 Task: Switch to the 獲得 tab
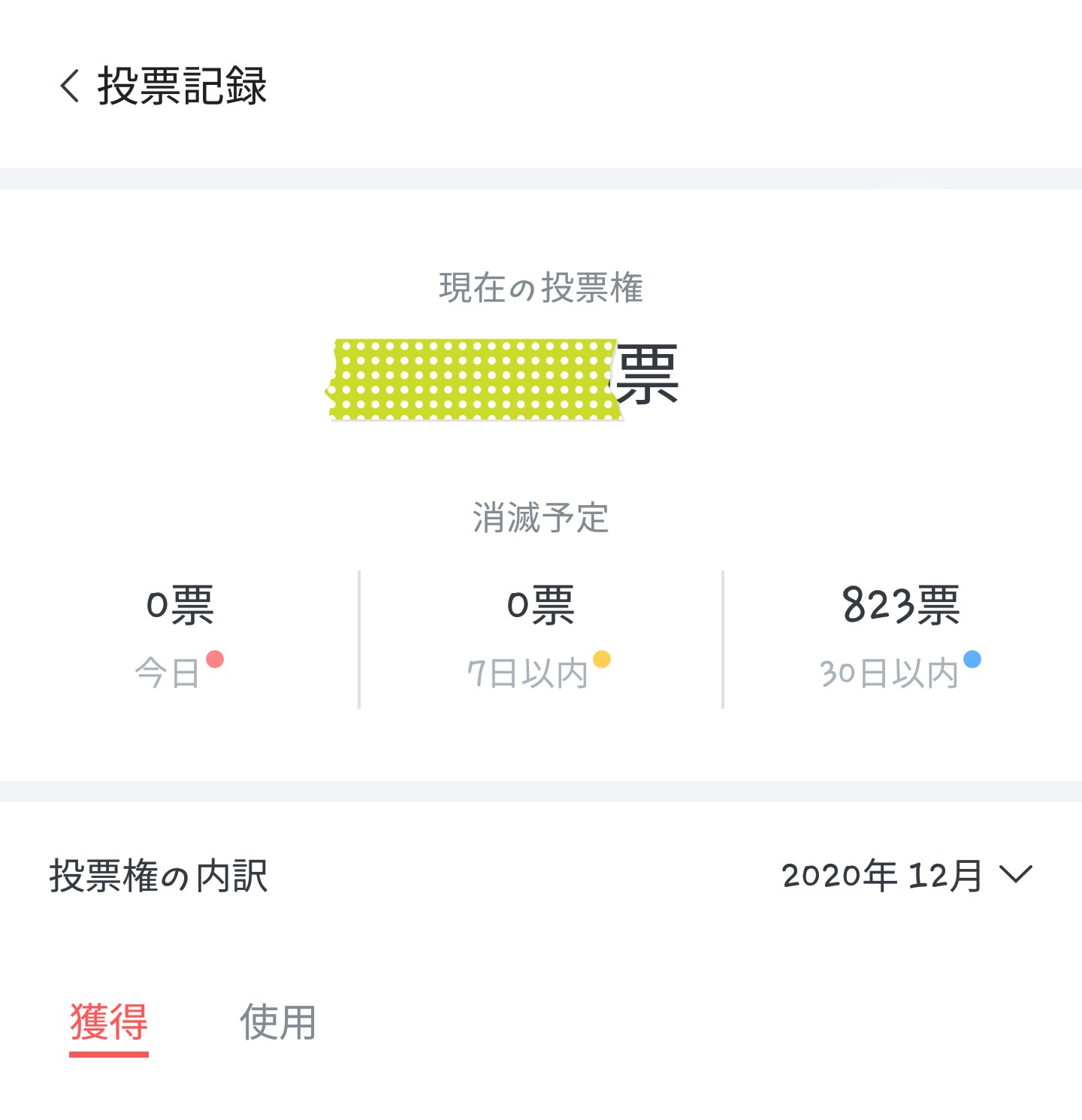(109, 1022)
